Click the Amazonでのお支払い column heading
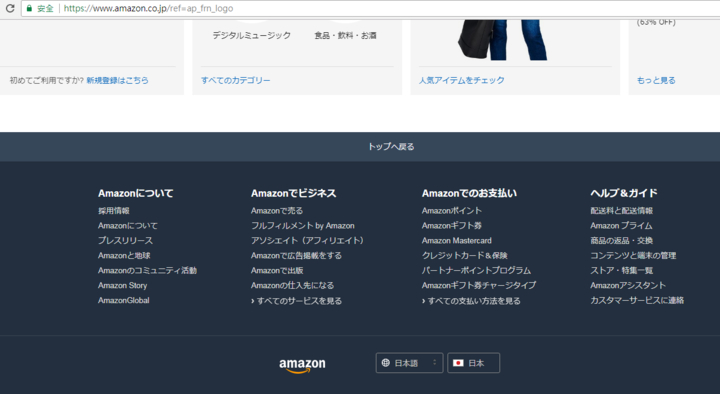 [x=469, y=193]
